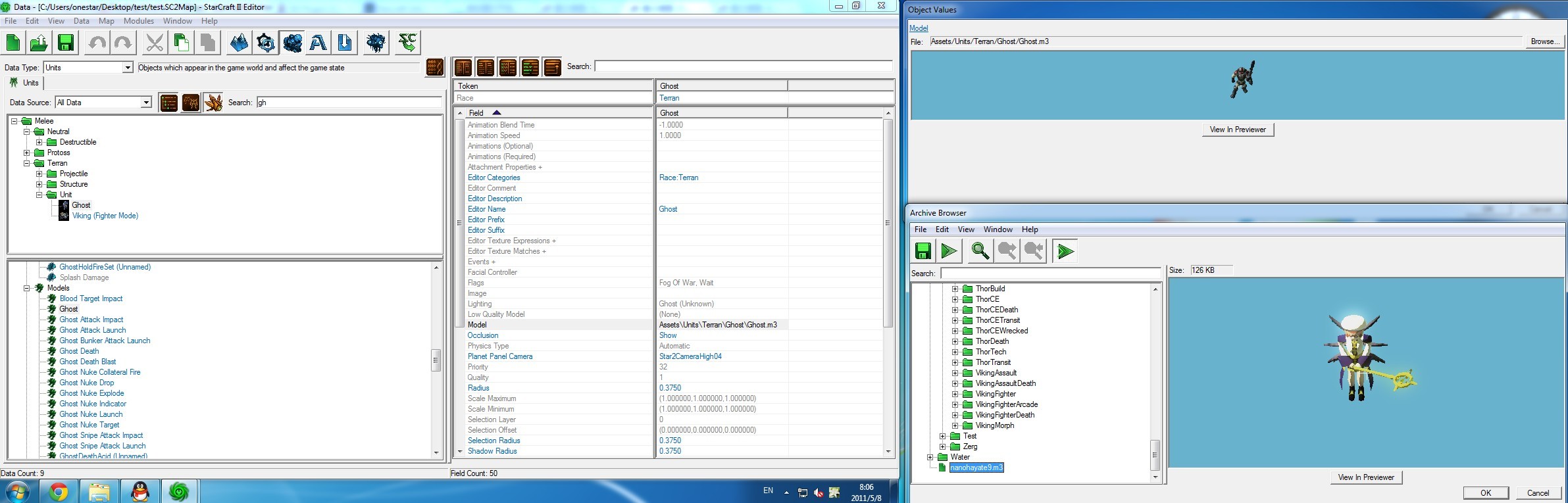Click the OK button
The image size is (1568, 503).
point(1486,493)
